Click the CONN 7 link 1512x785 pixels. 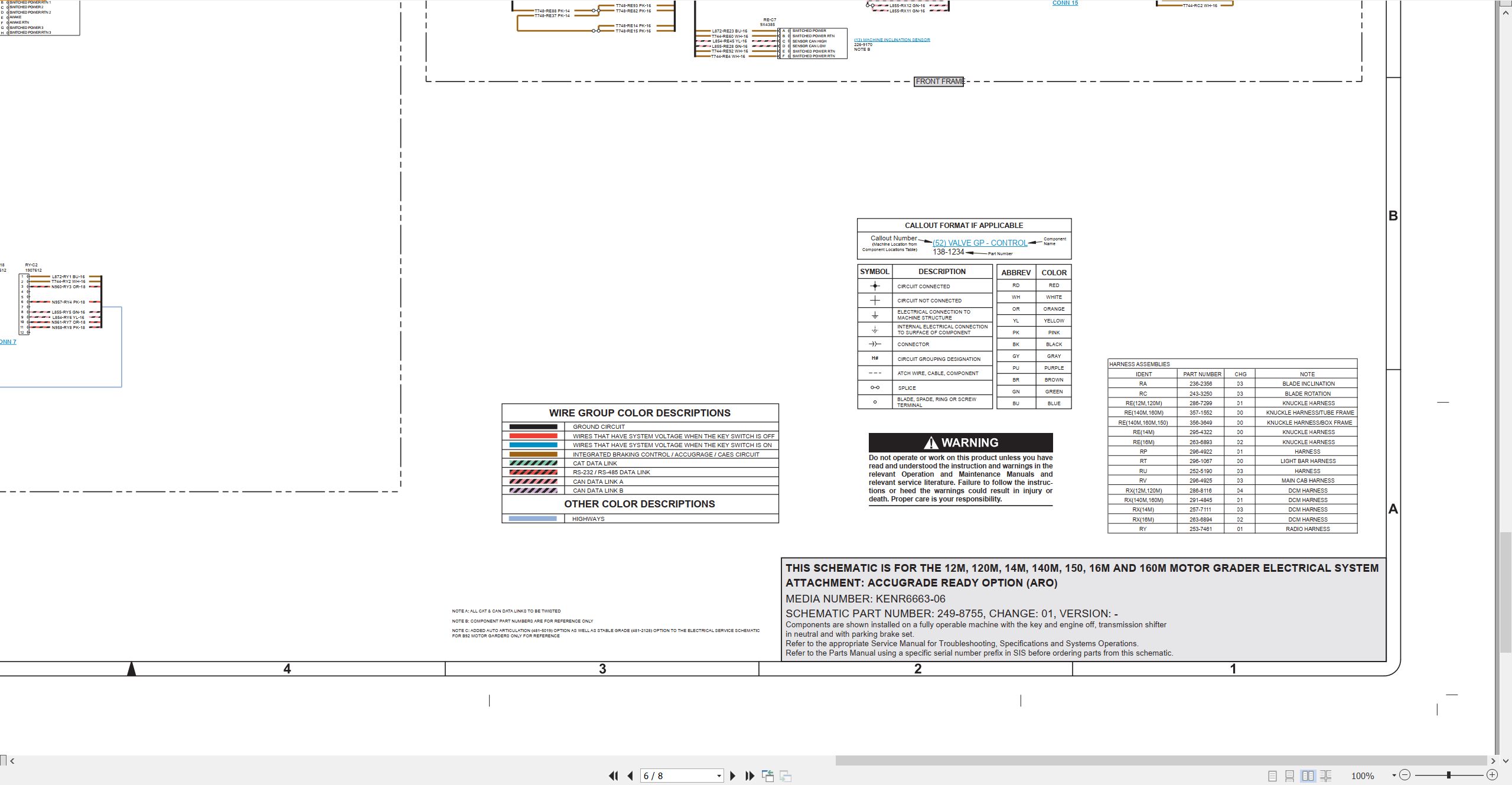click(x=8, y=342)
